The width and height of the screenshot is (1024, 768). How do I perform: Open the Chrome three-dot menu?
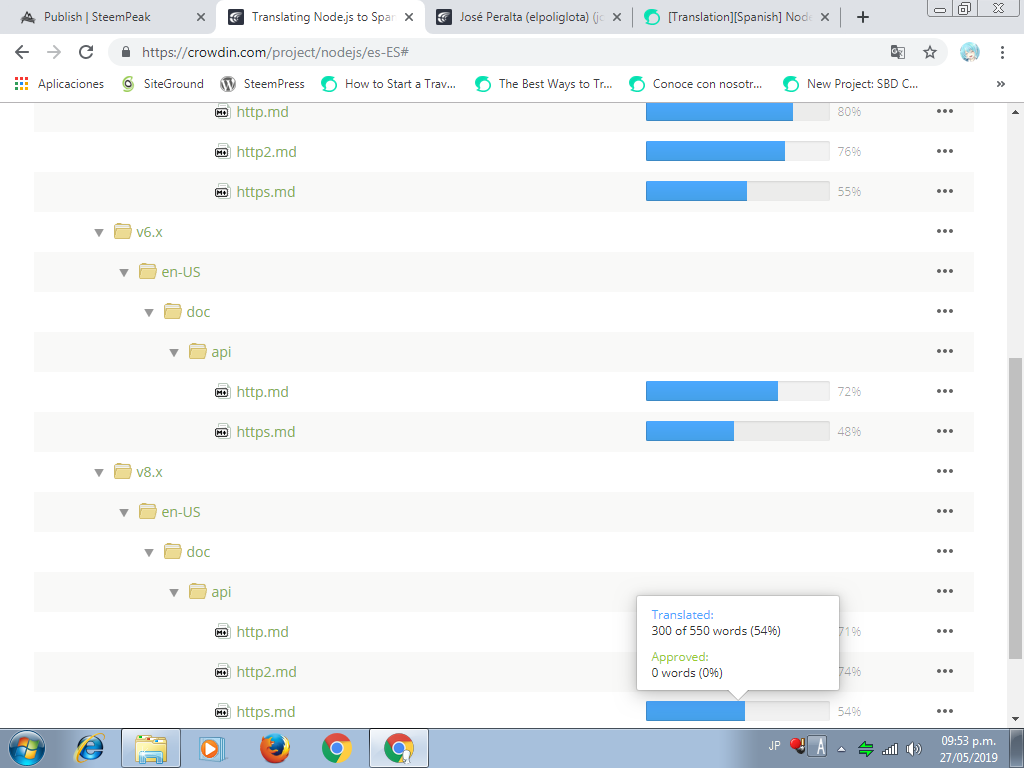click(1002, 52)
